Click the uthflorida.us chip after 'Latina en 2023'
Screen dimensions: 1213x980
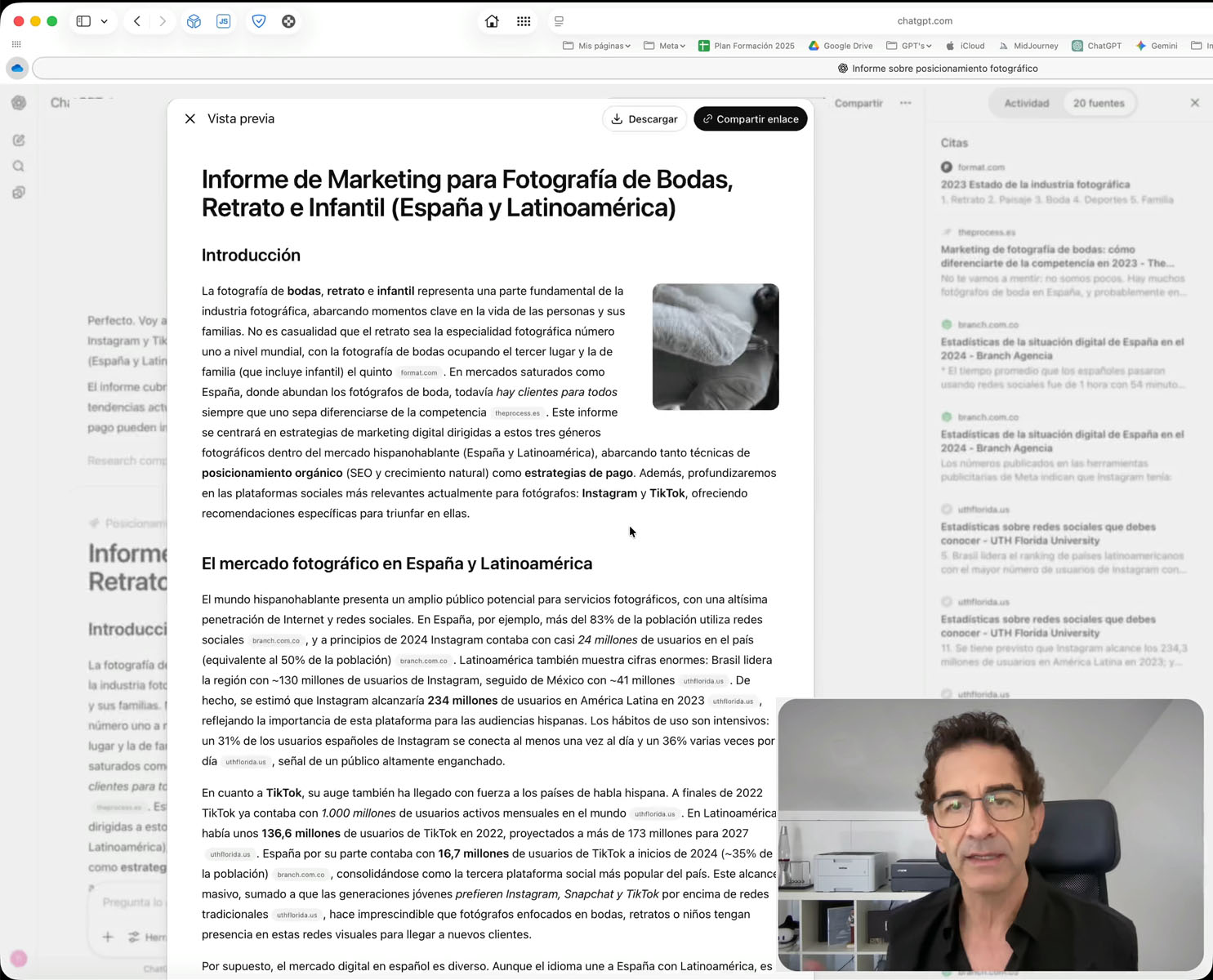[x=733, y=702]
